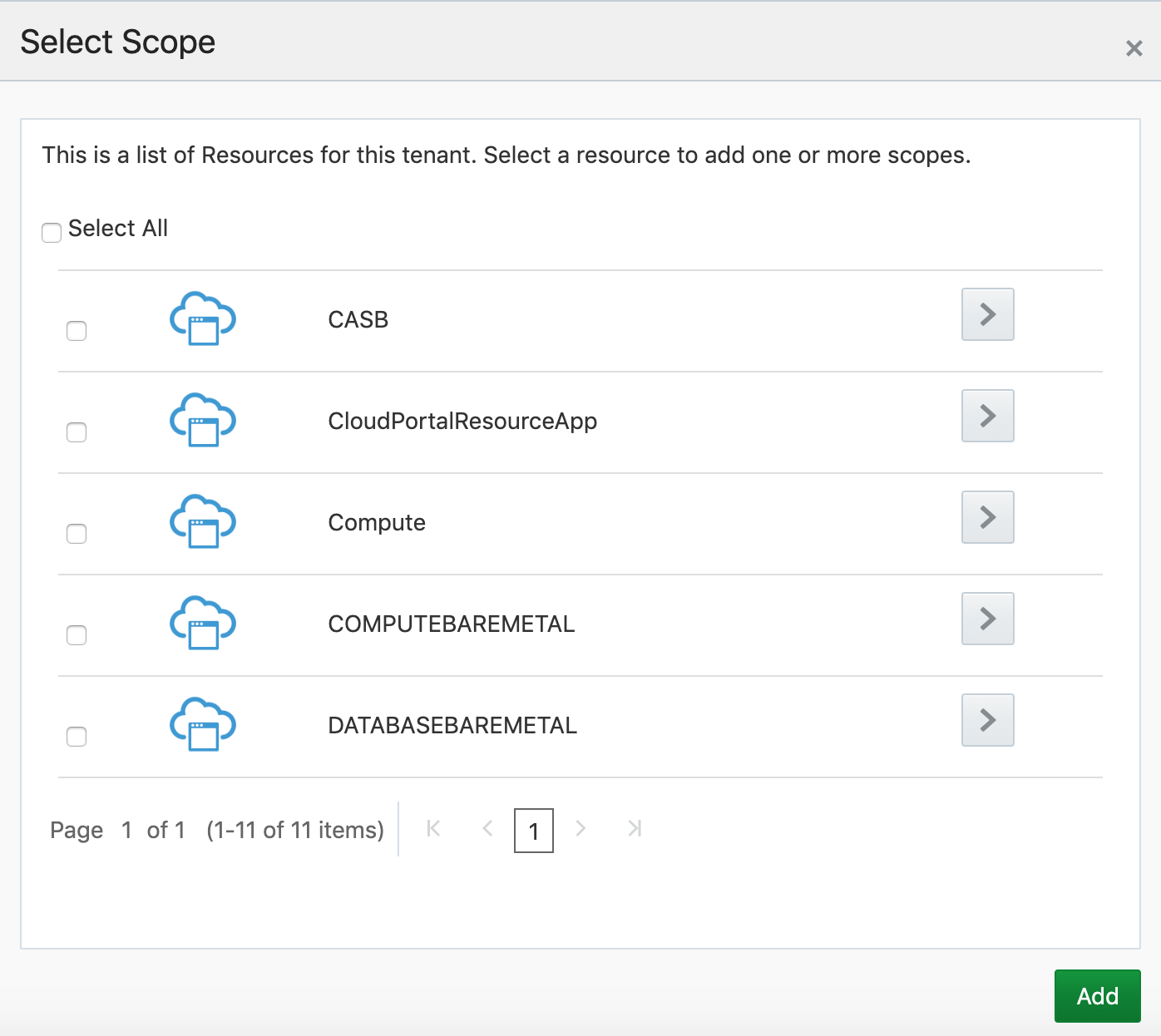Viewport: 1161px width, 1036px height.
Task: Click the COMPUTEBAREMETAL cloud icon
Action: tap(203, 623)
